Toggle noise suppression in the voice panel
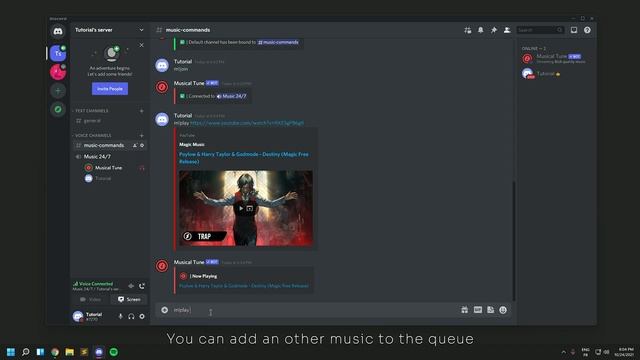Viewport: 640px width, 360px height. click(x=131, y=286)
